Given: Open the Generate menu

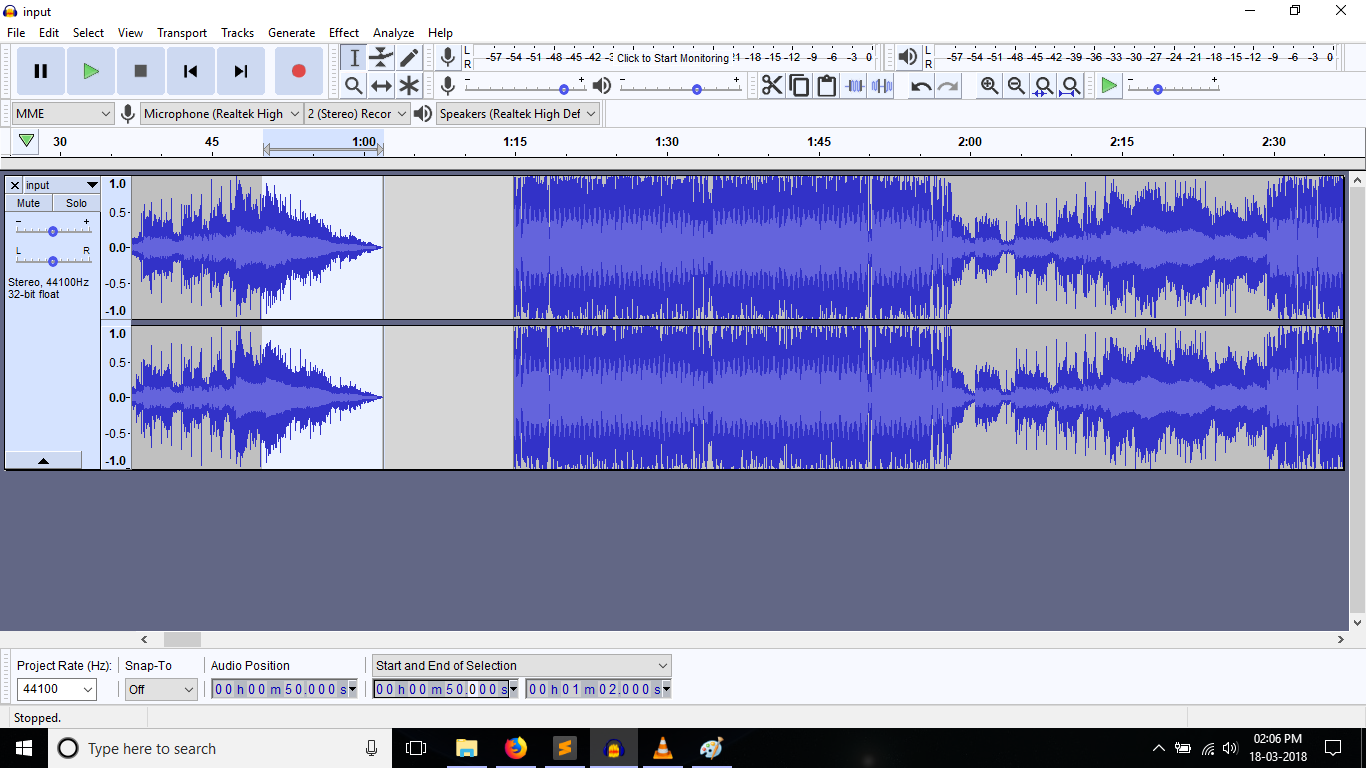Looking at the screenshot, I should (x=291, y=33).
